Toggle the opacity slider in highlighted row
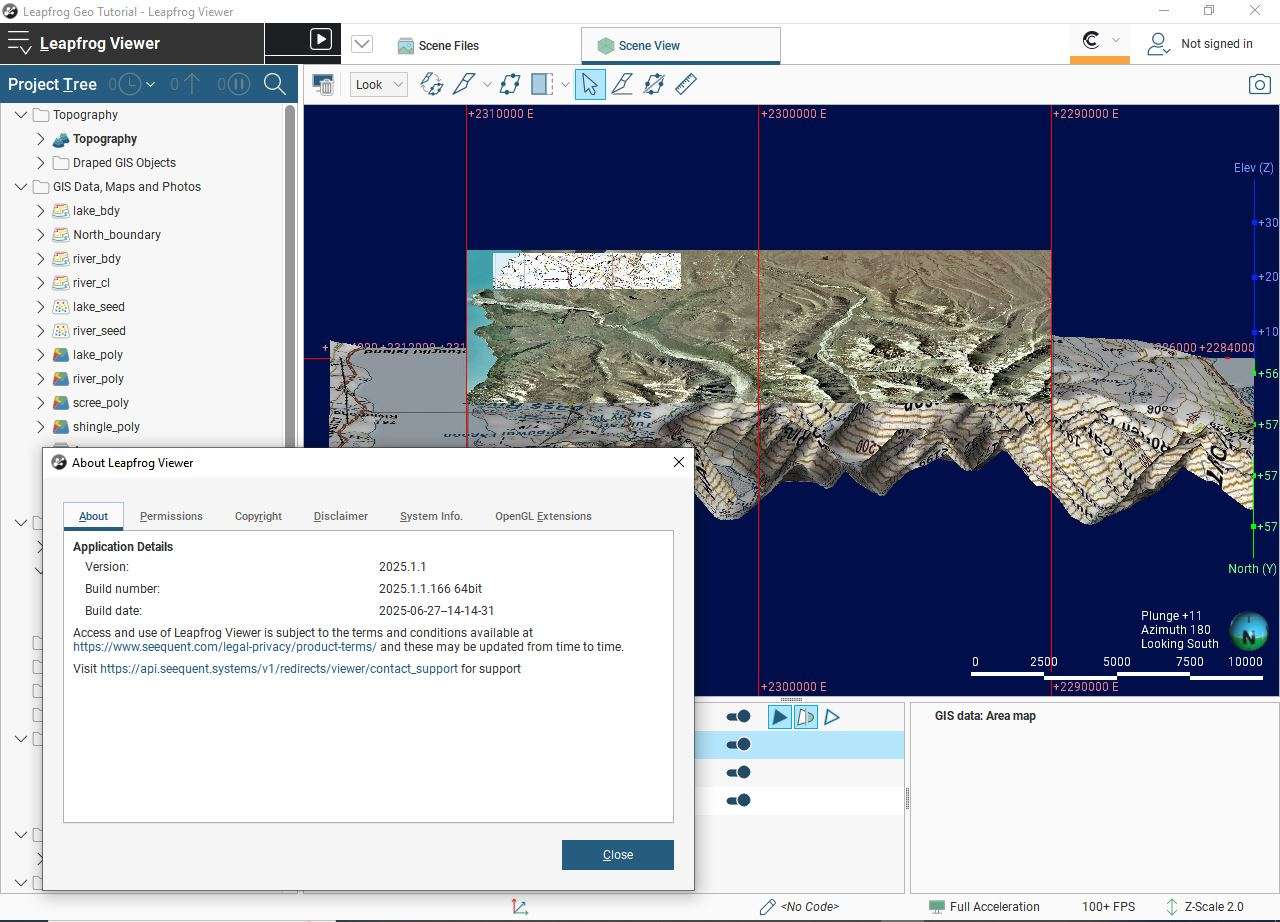 pyautogui.click(x=738, y=744)
